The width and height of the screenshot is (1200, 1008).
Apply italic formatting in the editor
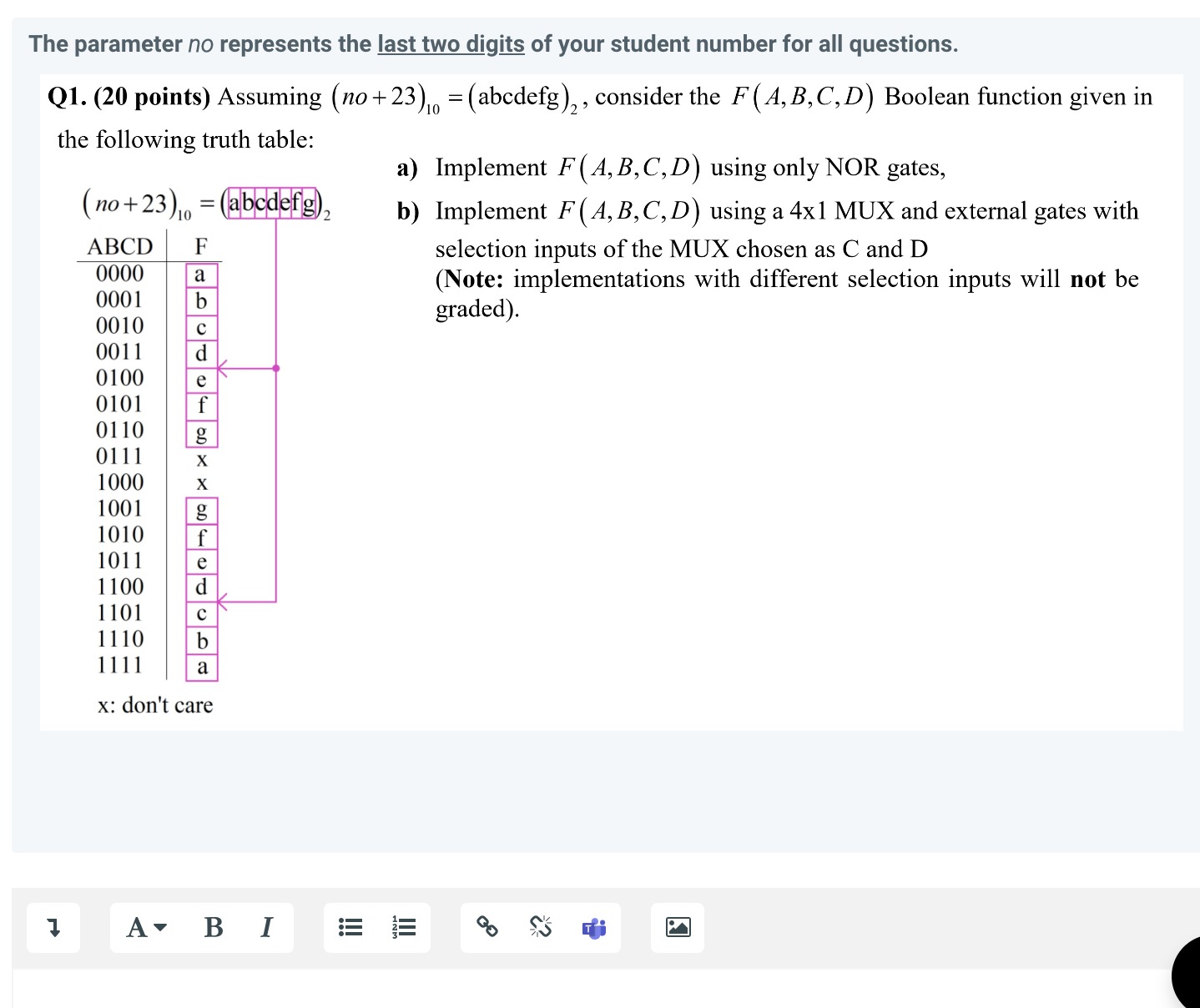[x=265, y=927]
